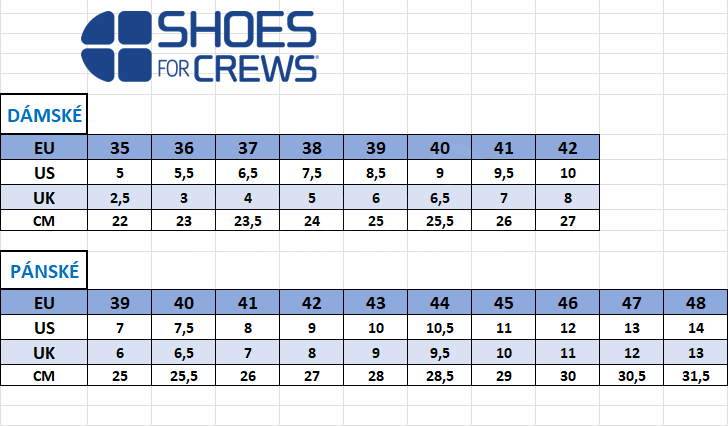Click men's US size 14 cell

[696, 328]
